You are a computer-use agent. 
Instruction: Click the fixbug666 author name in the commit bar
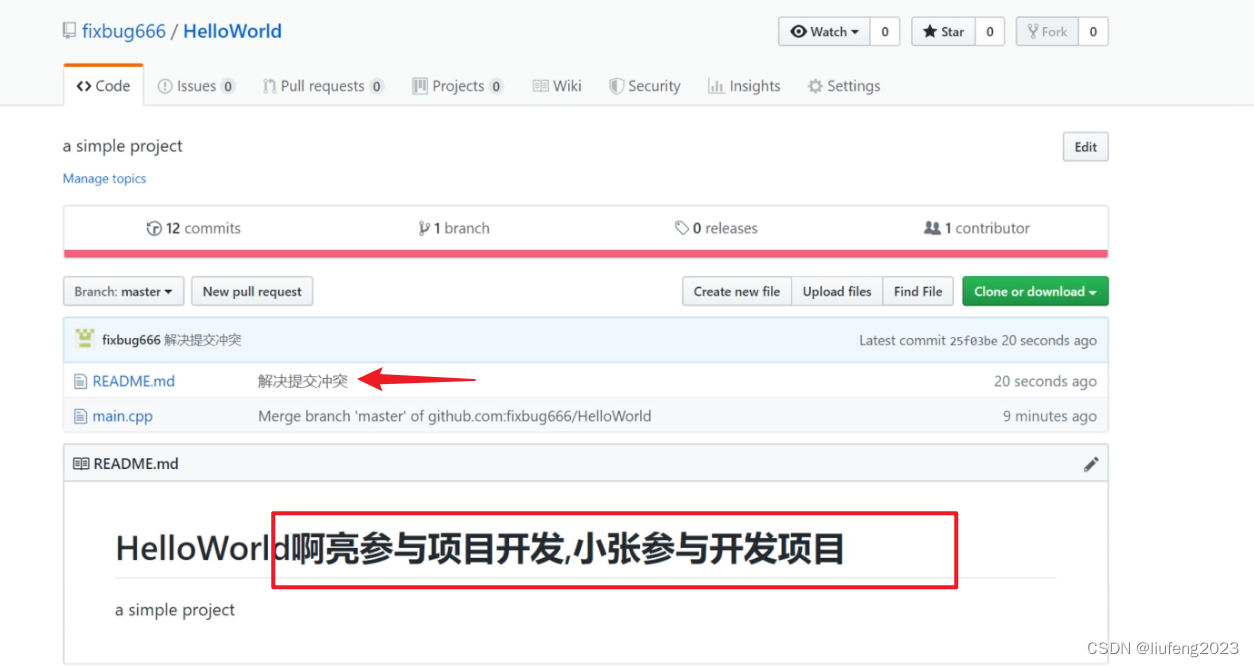131,340
